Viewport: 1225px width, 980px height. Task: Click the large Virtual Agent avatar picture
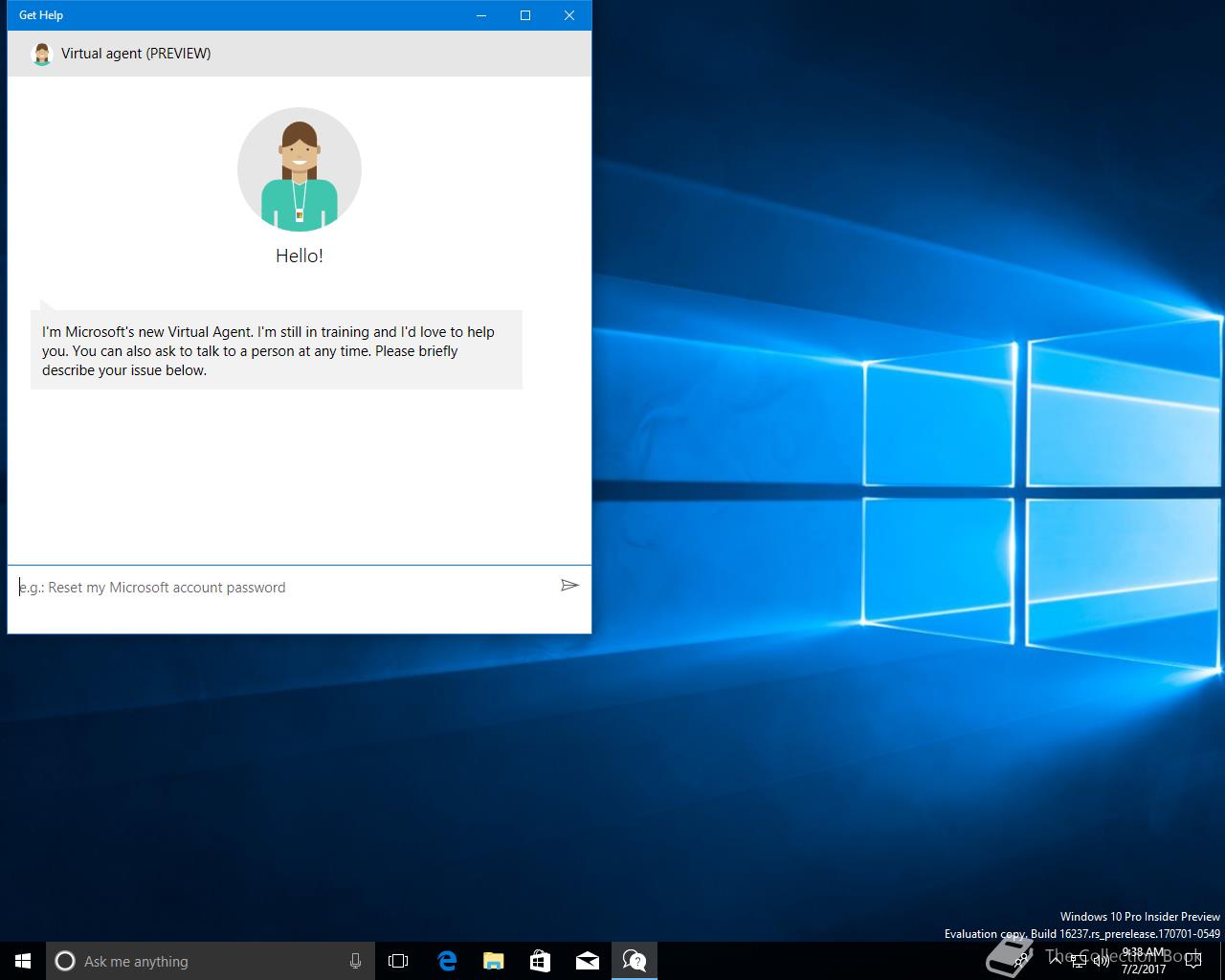click(x=300, y=169)
